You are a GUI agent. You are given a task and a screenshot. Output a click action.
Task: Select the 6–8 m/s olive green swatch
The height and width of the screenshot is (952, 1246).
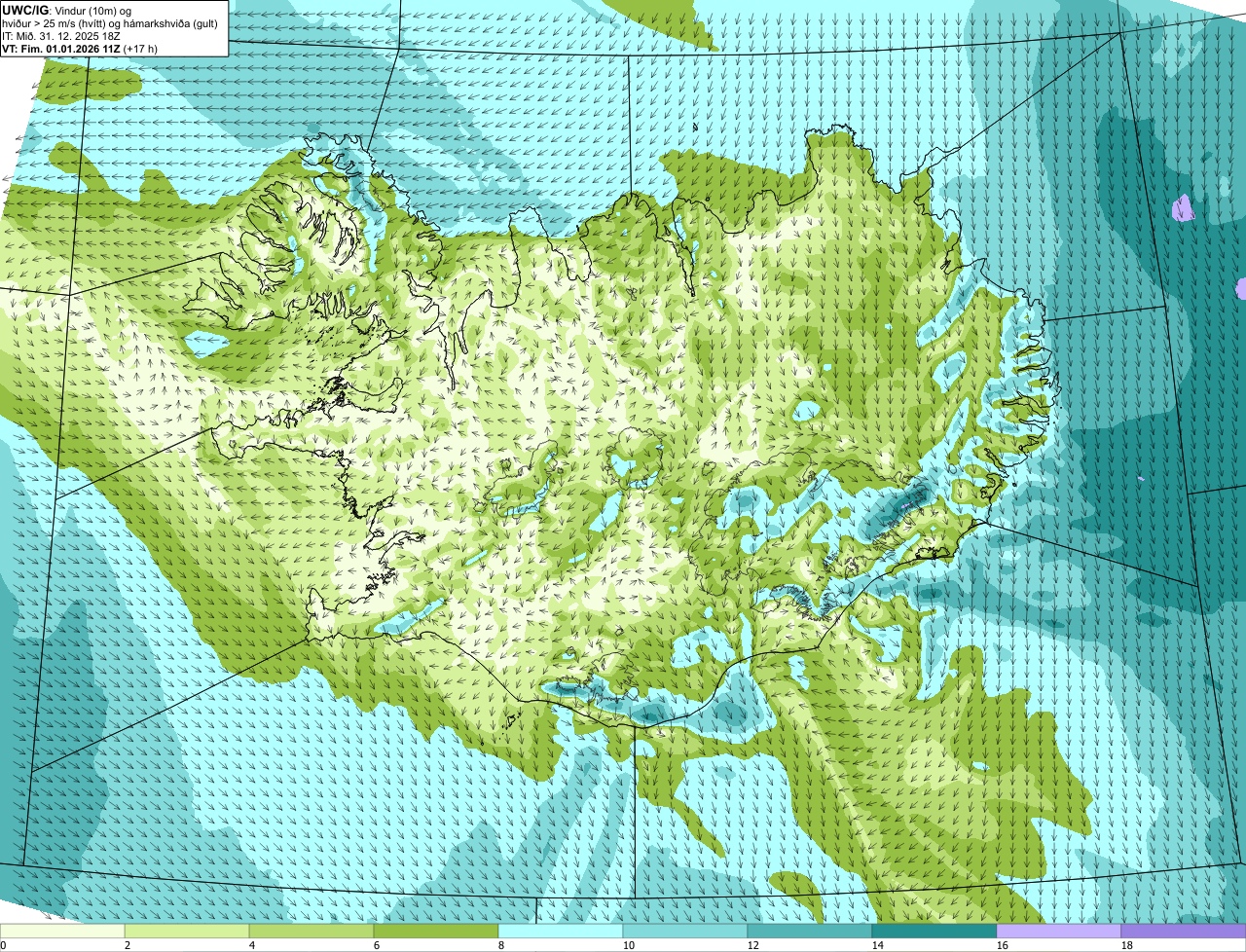tap(436, 931)
